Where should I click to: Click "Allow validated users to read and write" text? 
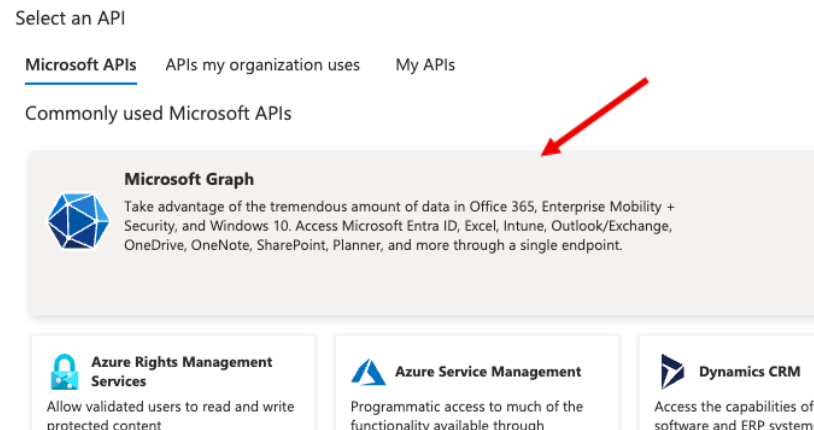point(170,406)
